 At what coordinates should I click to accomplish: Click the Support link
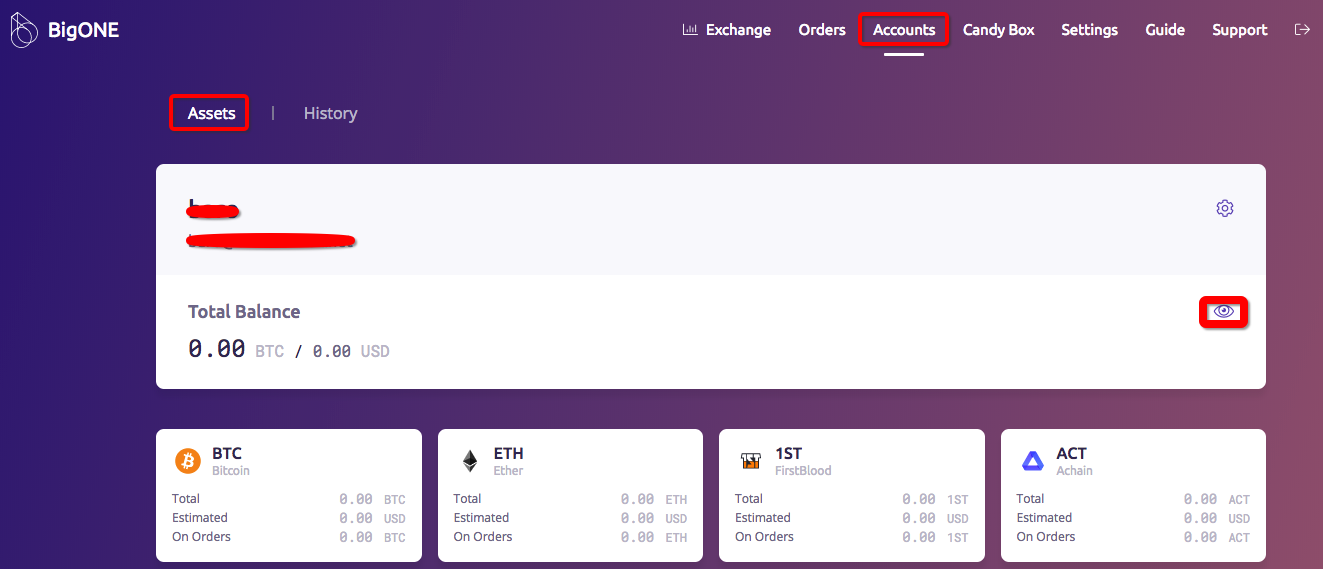pyautogui.click(x=1239, y=30)
